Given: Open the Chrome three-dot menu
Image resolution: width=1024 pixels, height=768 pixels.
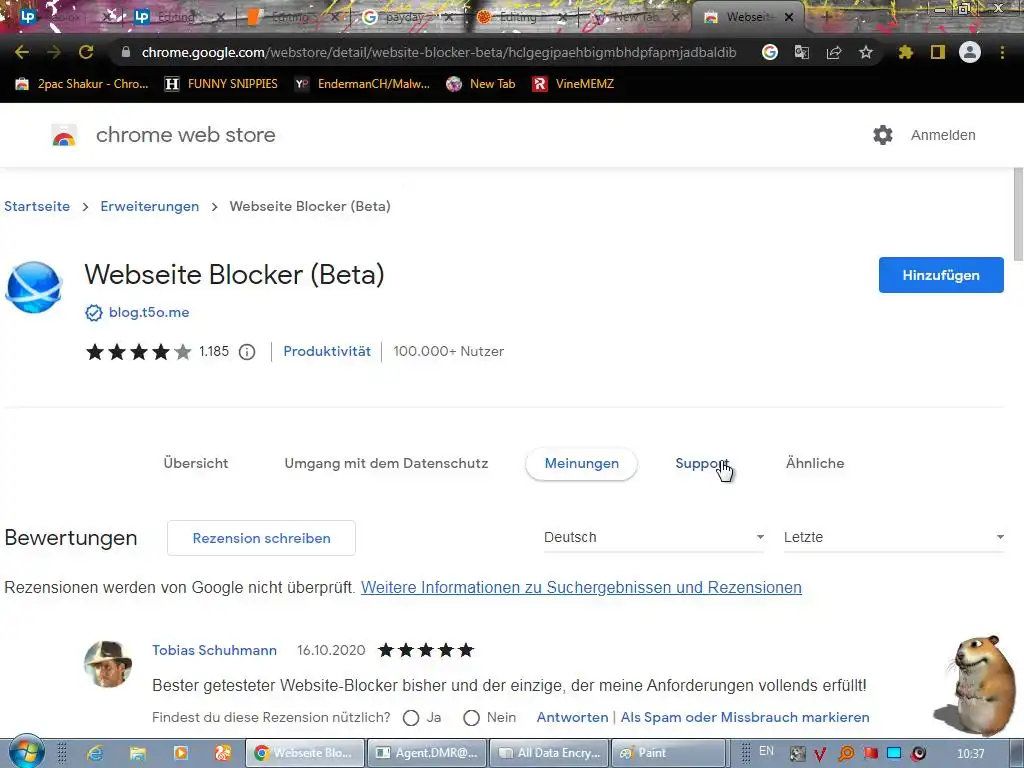Looking at the screenshot, I should tap(1002, 52).
